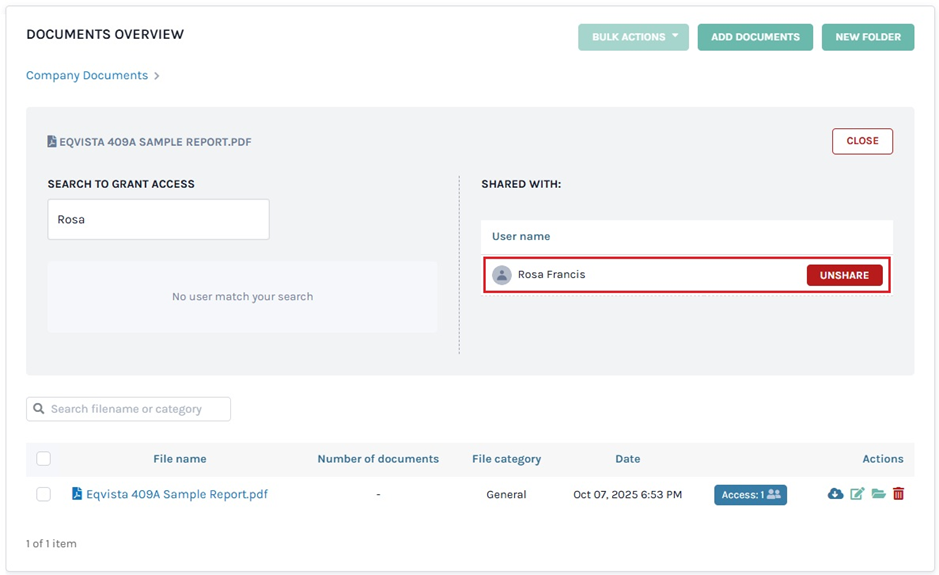Click the Add Documents button

755,37
